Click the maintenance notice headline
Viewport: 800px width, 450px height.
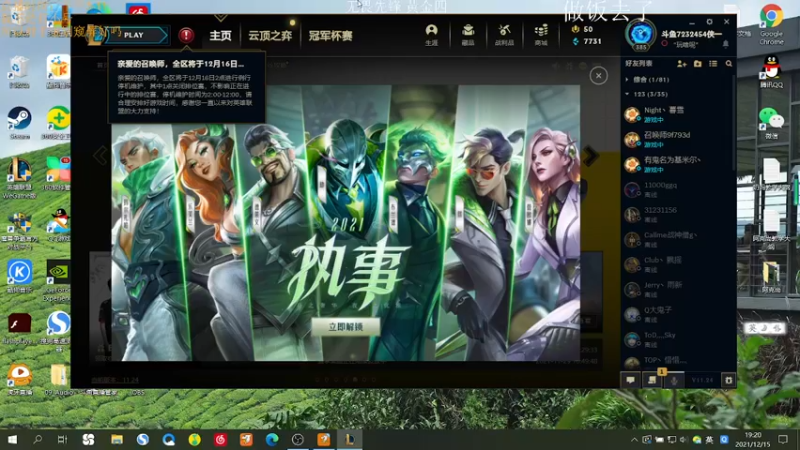(181, 64)
